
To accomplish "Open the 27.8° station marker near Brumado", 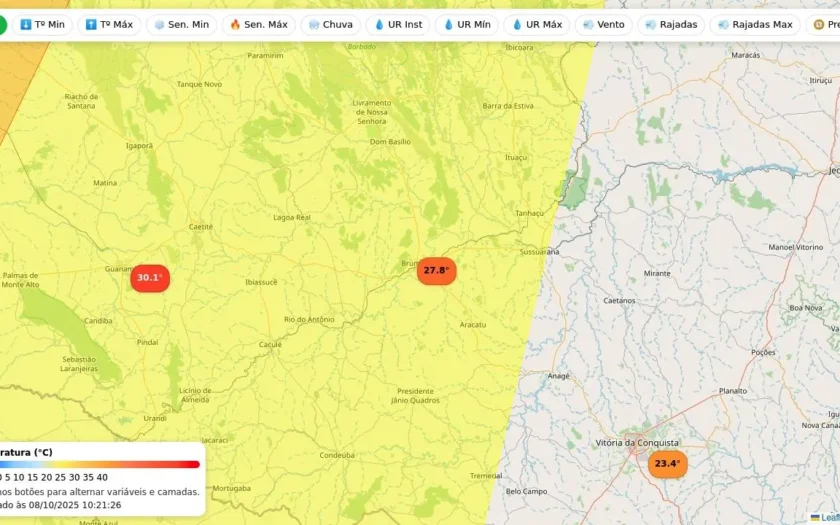I will coord(437,271).
